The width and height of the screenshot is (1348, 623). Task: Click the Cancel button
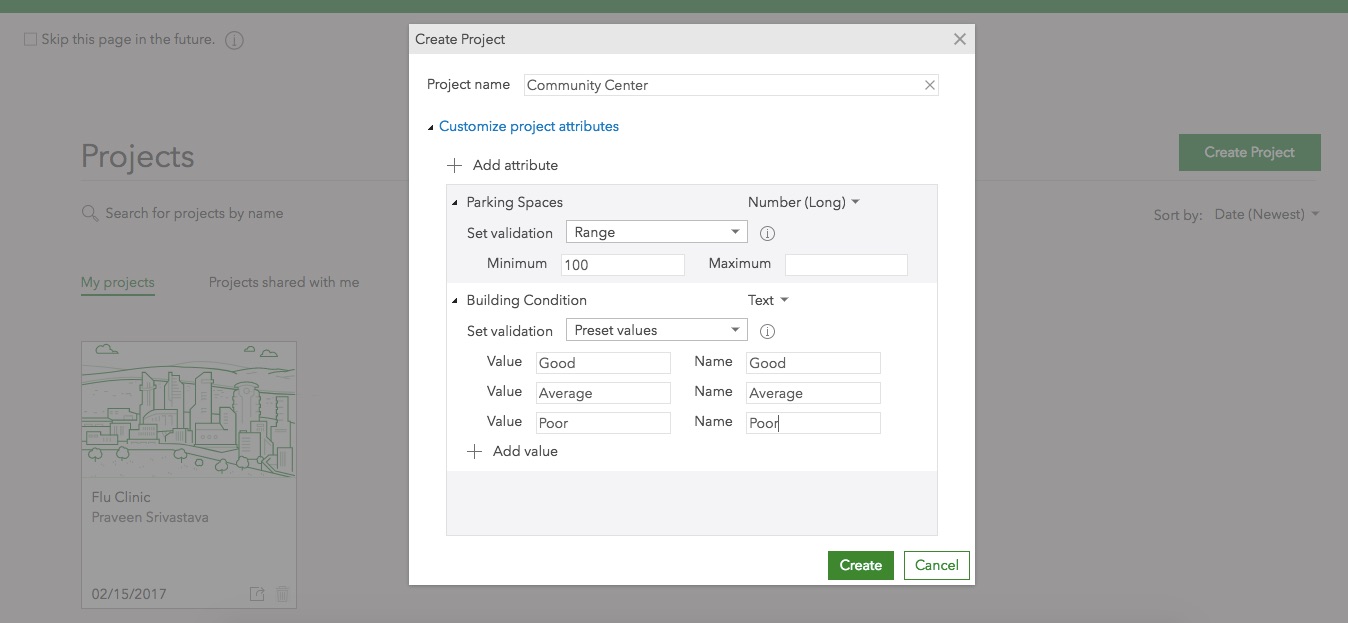click(936, 565)
